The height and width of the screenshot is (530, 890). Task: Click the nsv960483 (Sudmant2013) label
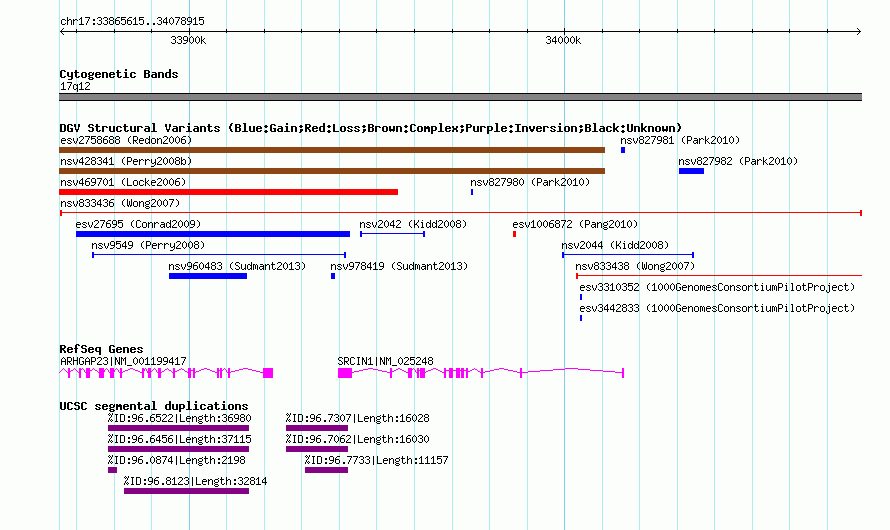tap(237, 266)
